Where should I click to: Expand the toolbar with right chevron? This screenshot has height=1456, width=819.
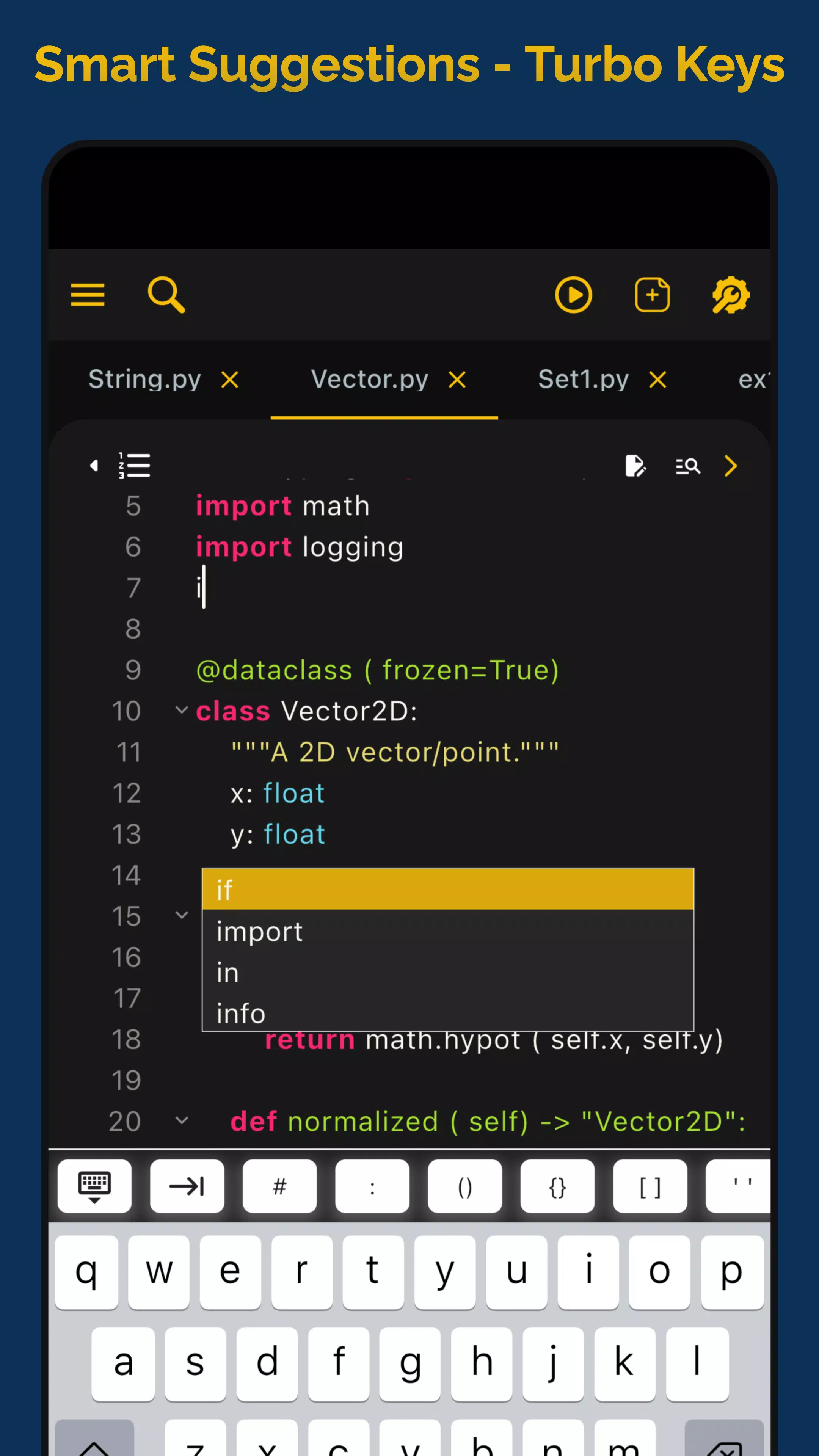731,466
